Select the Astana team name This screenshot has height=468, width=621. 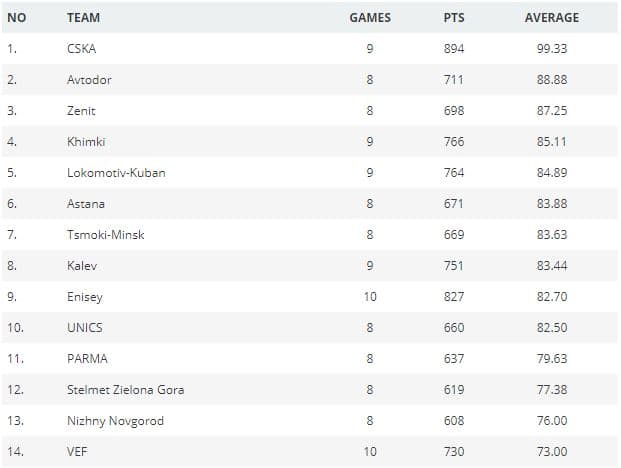coord(86,203)
